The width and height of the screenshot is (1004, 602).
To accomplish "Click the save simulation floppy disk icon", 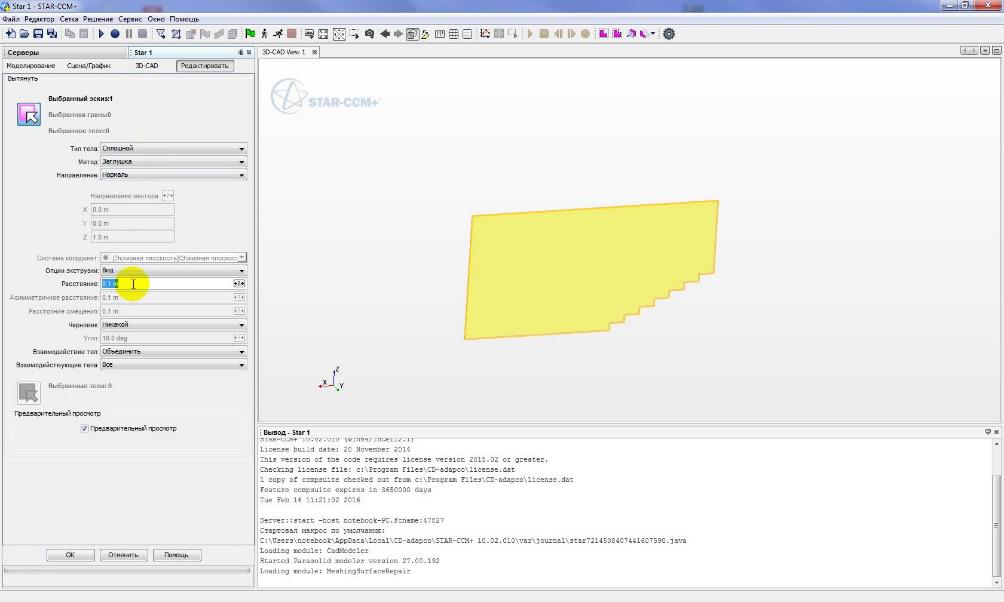I will click(x=38, y=34).
